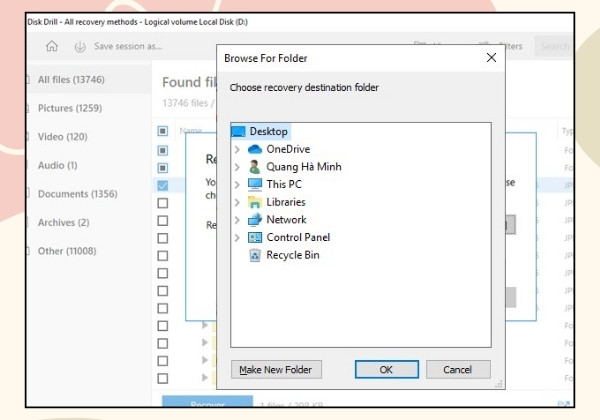Screen dimensions: 600x420
Task: Toggle the checked blue checkbox in file list
Action: coord(163,186)
